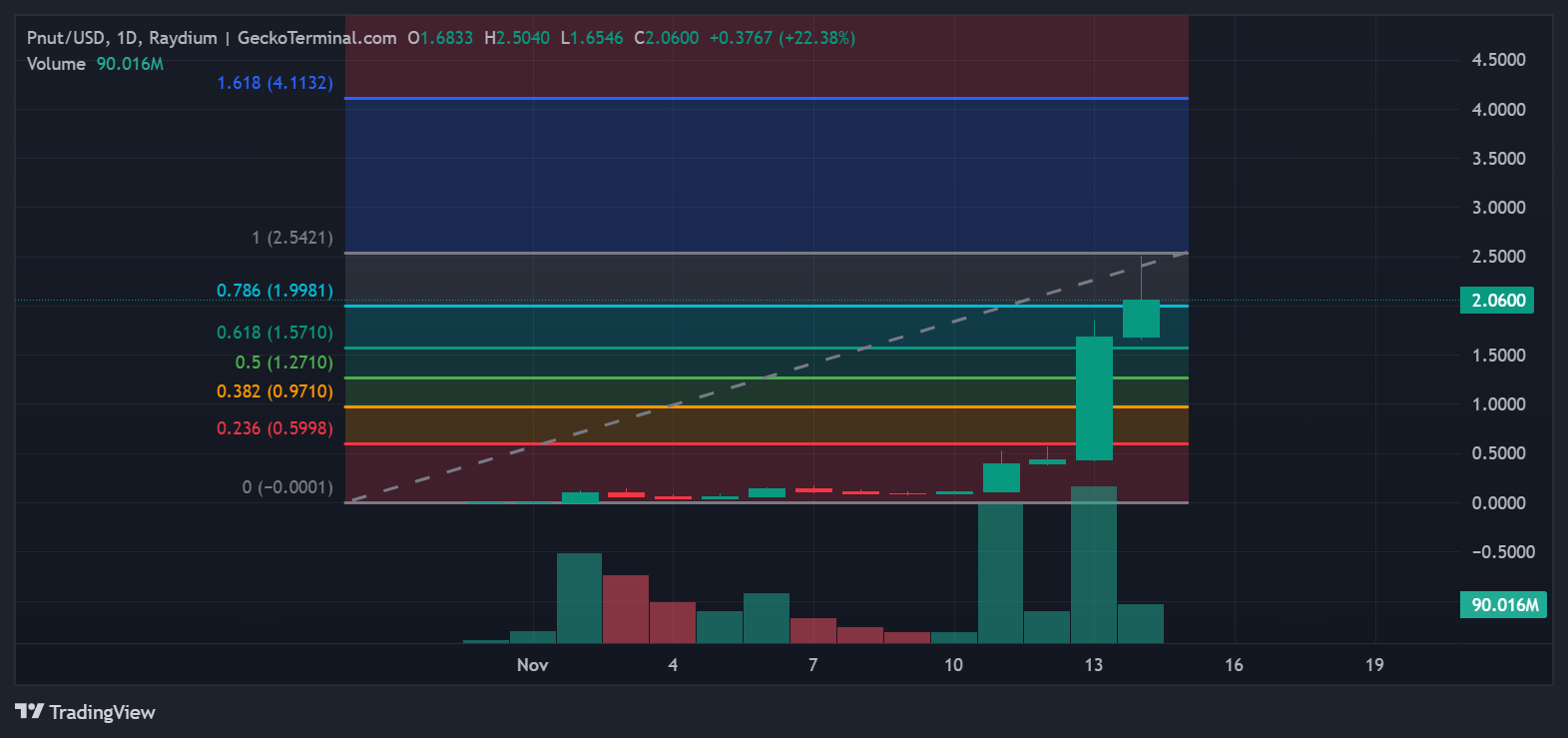This screenshot has height=738, width=1568.
Task: Click the 1.5000 price axis label
Action: [1499, 356]
